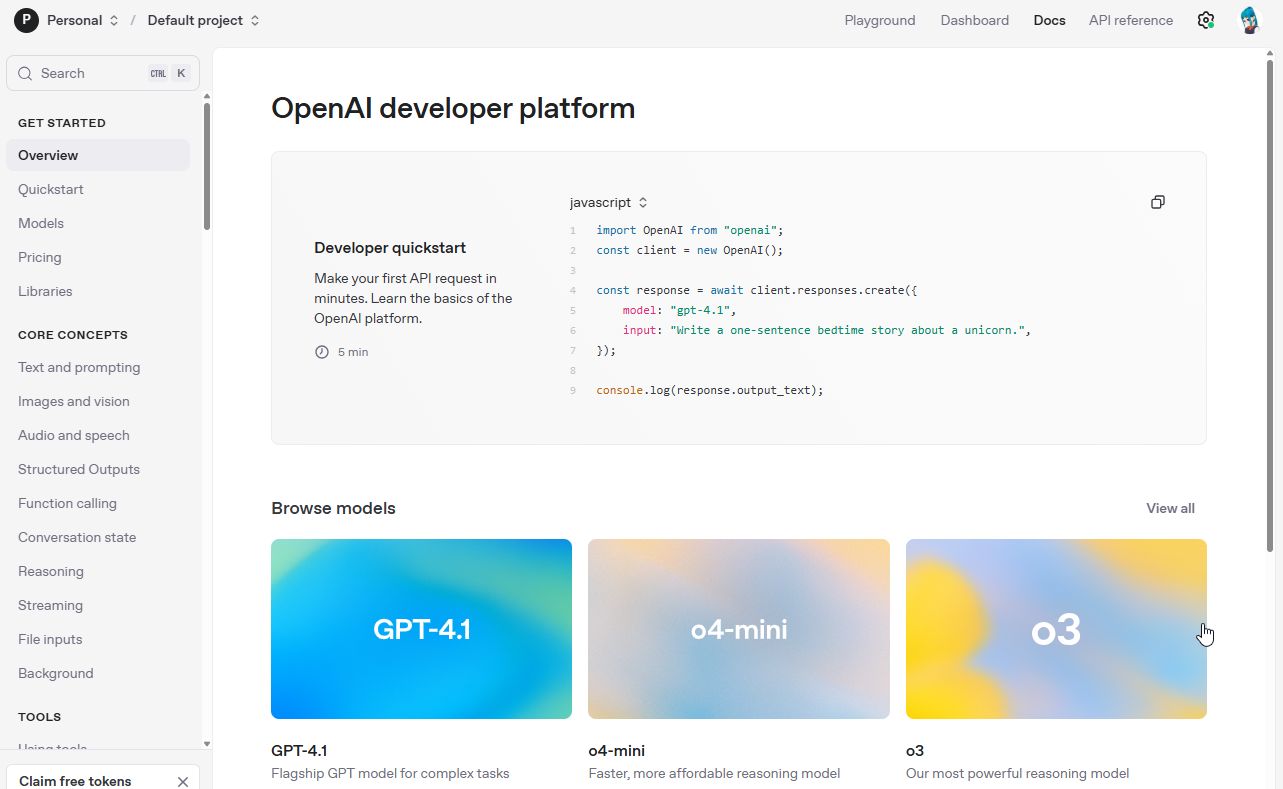This screenshot has height=789, width=1283.
Task: Select Function calling in sidebar
Action: [67, 503]
